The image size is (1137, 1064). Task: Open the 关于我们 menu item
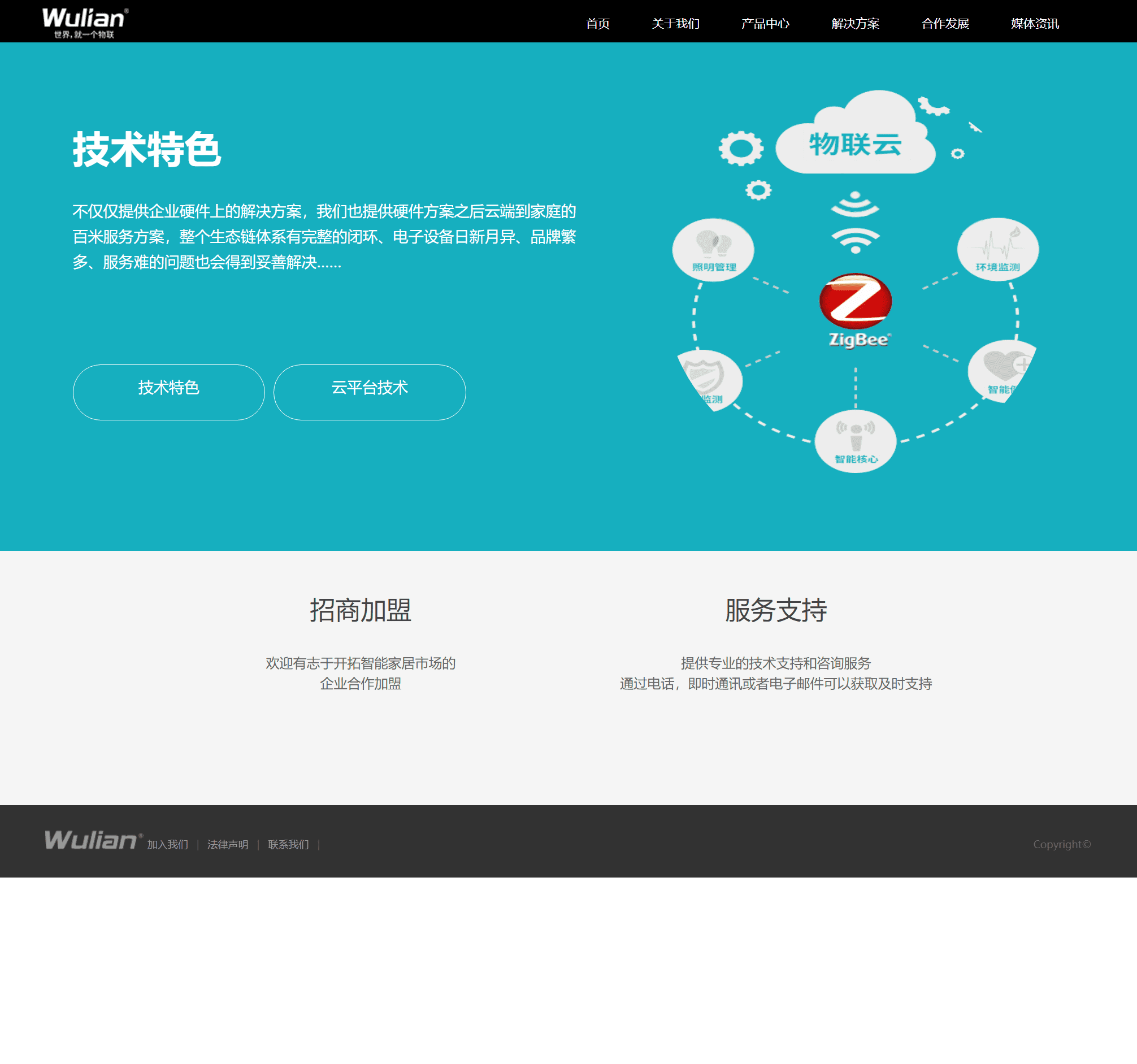pos(675,23)
